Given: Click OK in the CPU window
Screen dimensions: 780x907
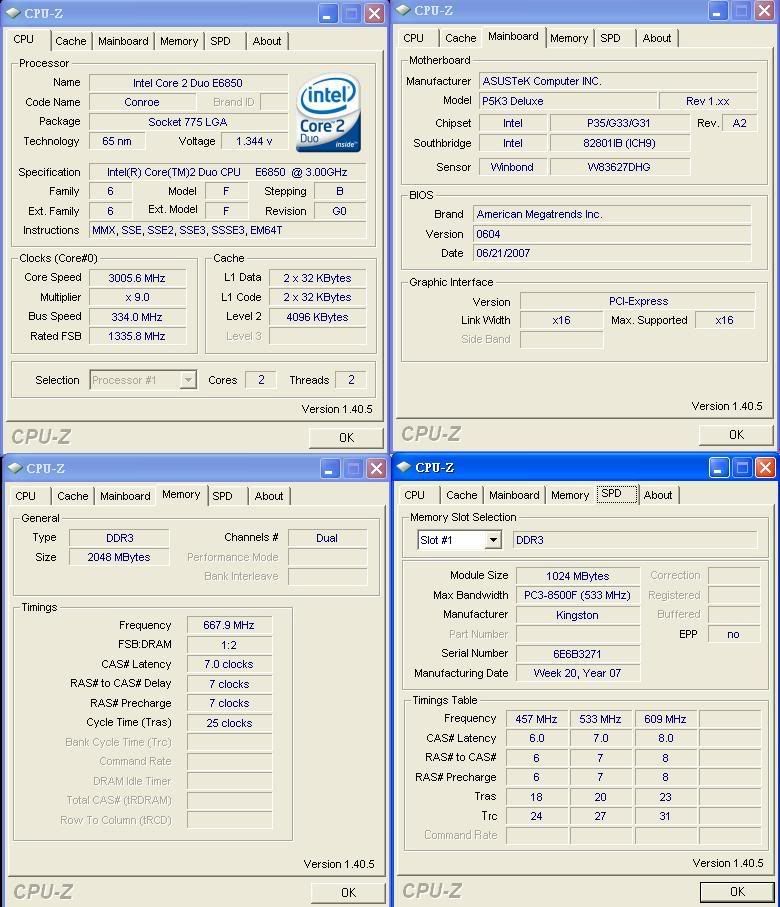Looking at the screenshot, I should pyautogui.click(x=346, y=438).
